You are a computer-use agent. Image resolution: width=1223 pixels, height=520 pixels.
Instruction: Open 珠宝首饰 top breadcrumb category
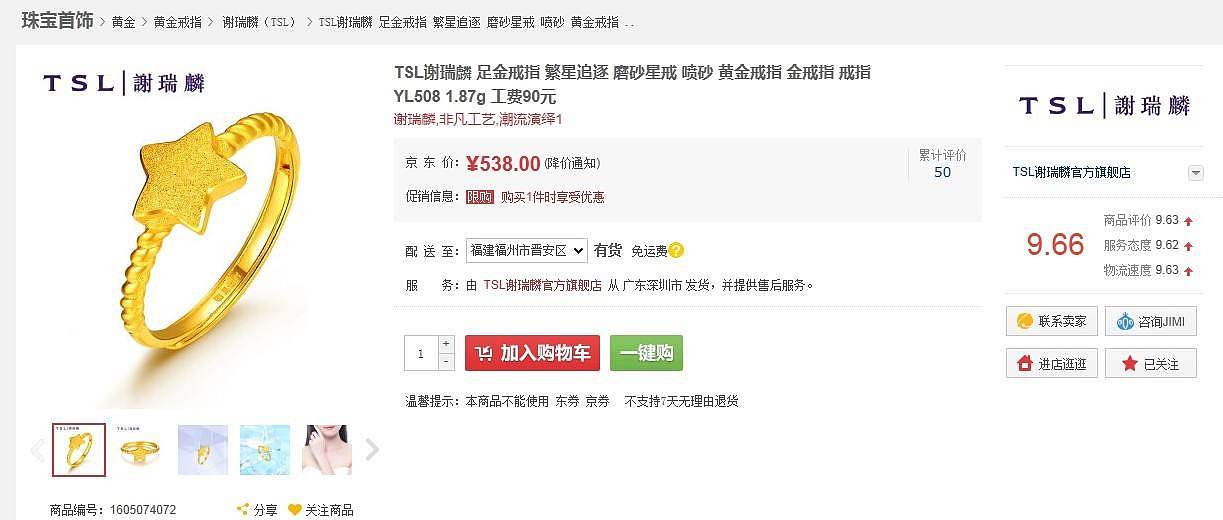pyautogui.click(x=58, y=21)
